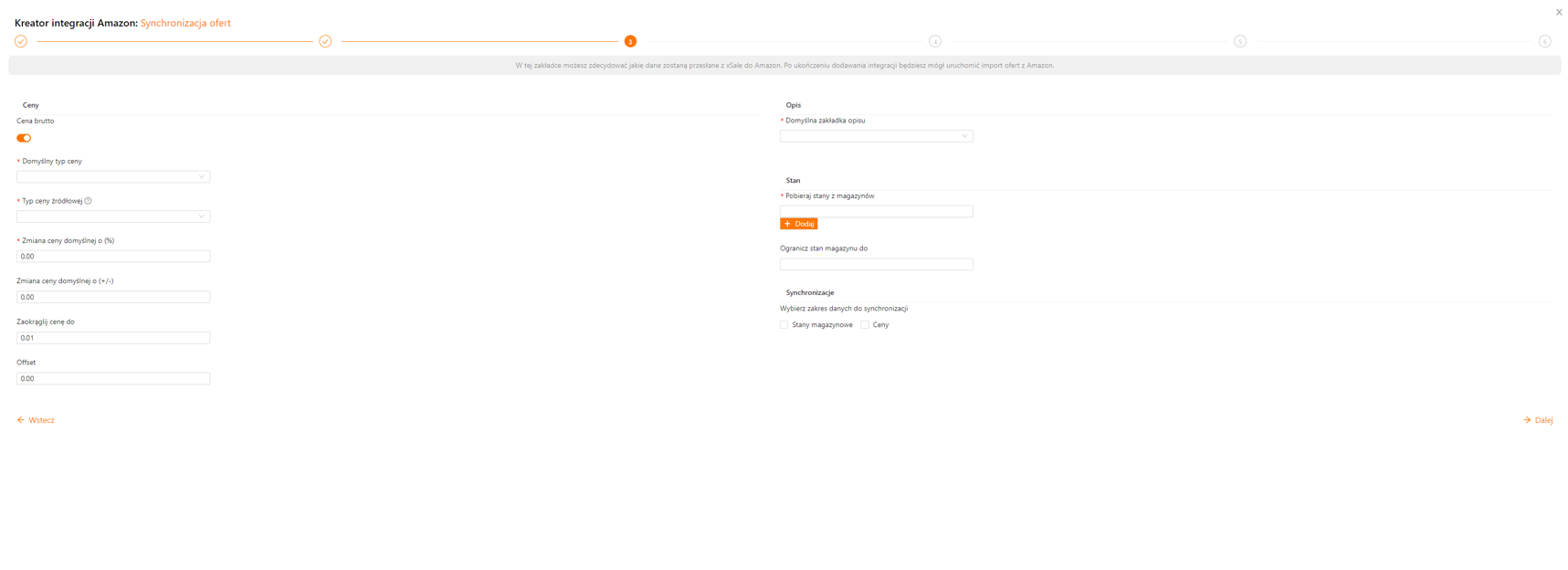Viewport: 1568px width, 570px height.
Task: Click the Zaokrąglij cenę do field
Action: click(113, 338)
